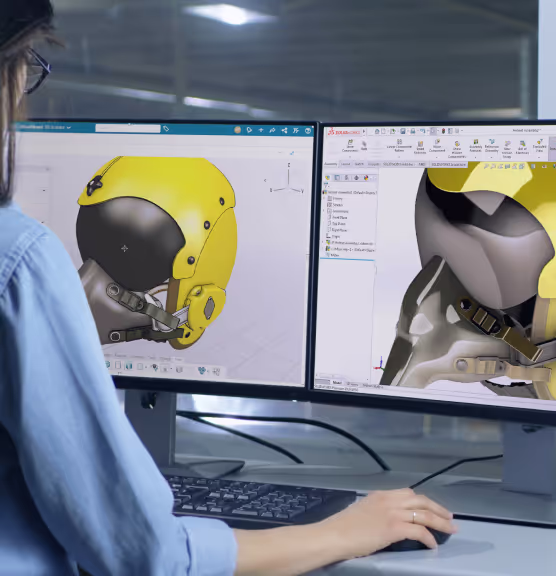This screenshot has width=556, height=576.
Task: Open the Reference Geometry dropdown
Action: pos(492,146)
